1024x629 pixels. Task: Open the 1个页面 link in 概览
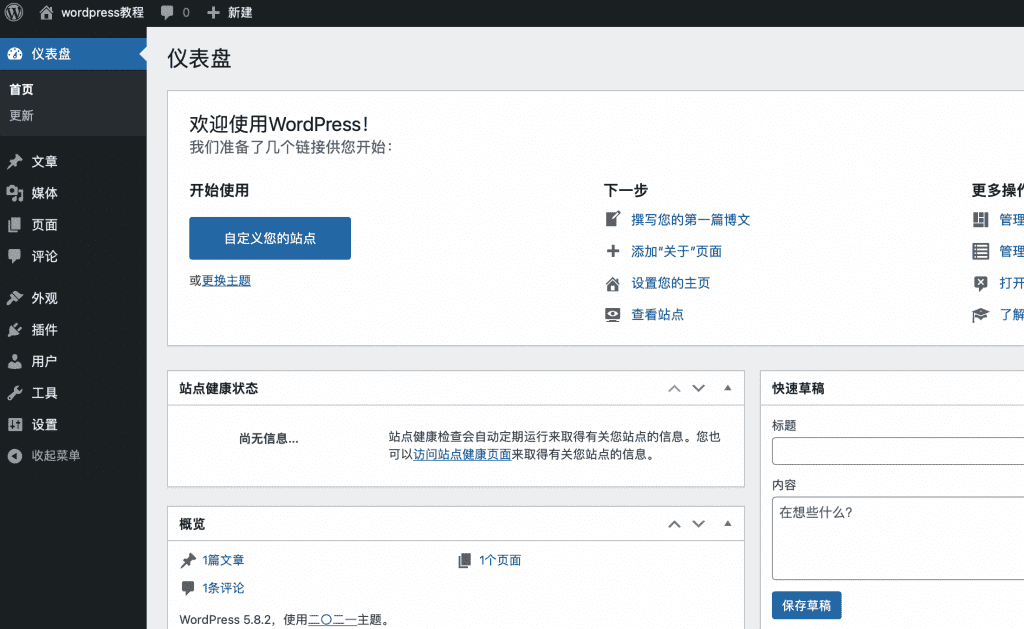[x=500, y=560]
